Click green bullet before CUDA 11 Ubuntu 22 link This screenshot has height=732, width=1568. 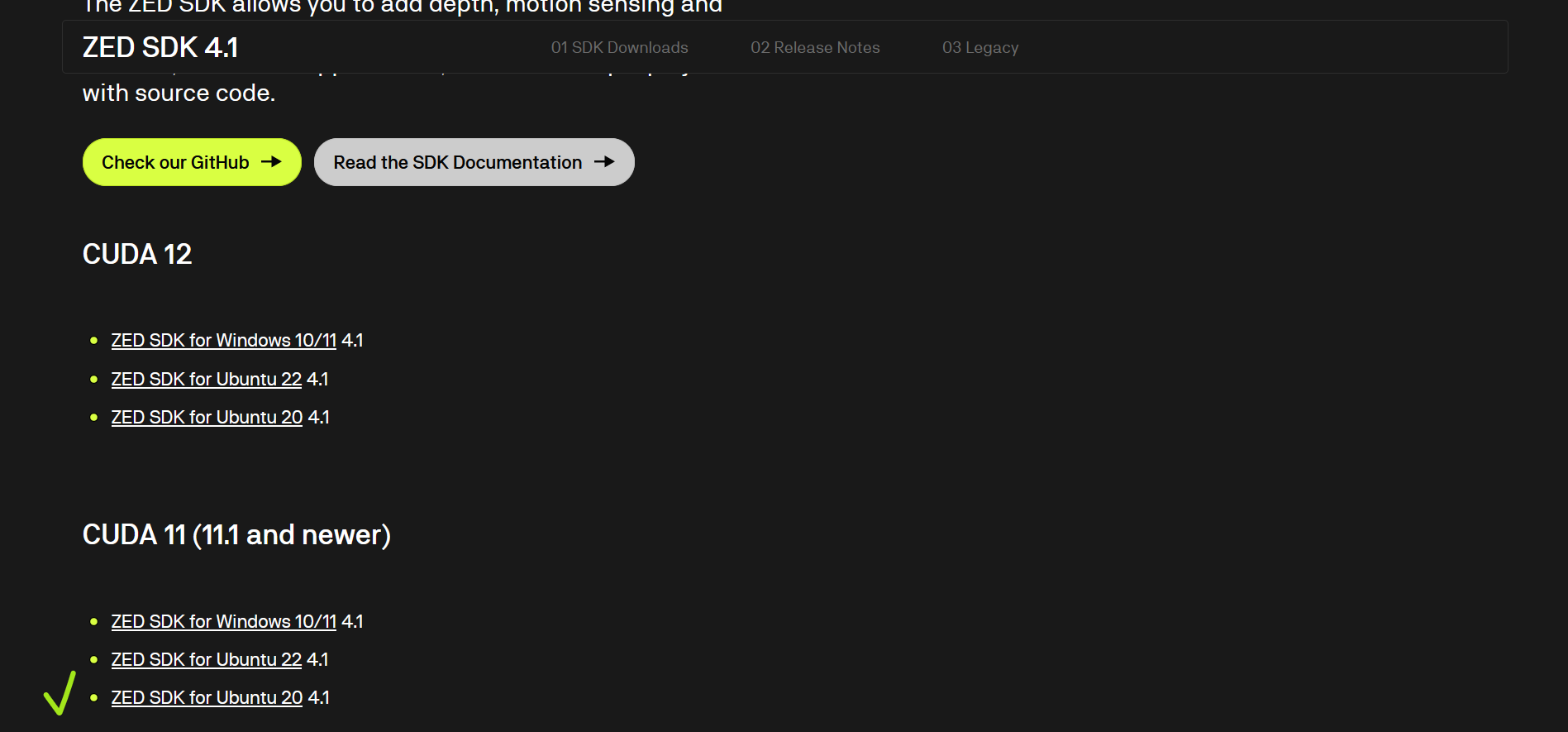point(94,660)
